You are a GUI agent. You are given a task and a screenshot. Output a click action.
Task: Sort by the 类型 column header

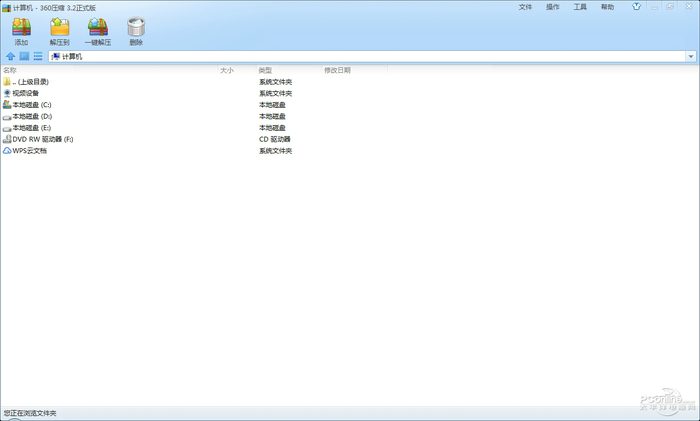265,70
